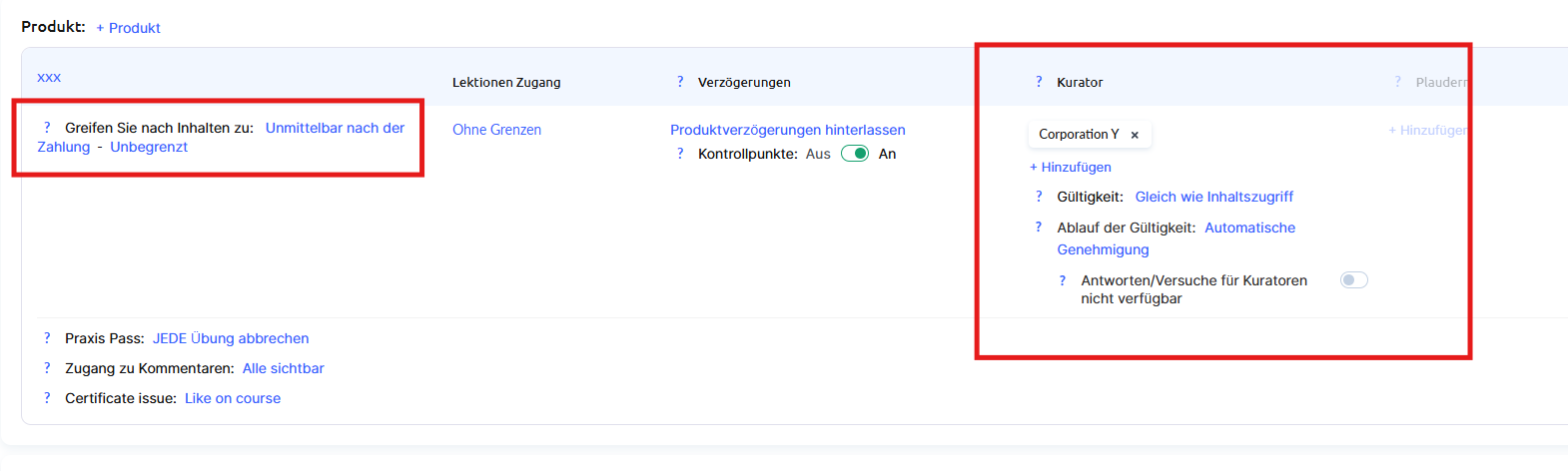1568x471 pixels.
Task: Open the 'xxx' product link
Action: 49,77
